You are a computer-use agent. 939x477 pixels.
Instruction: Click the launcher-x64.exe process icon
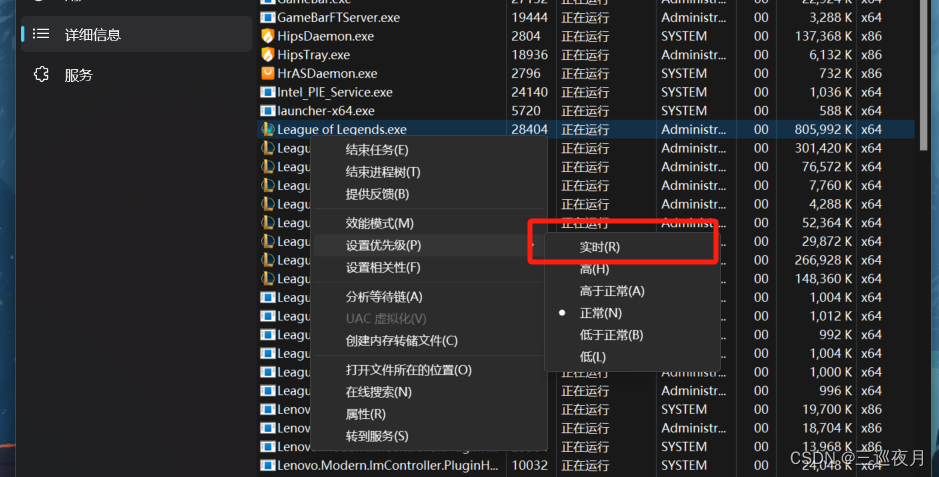(x=268, y=111)
